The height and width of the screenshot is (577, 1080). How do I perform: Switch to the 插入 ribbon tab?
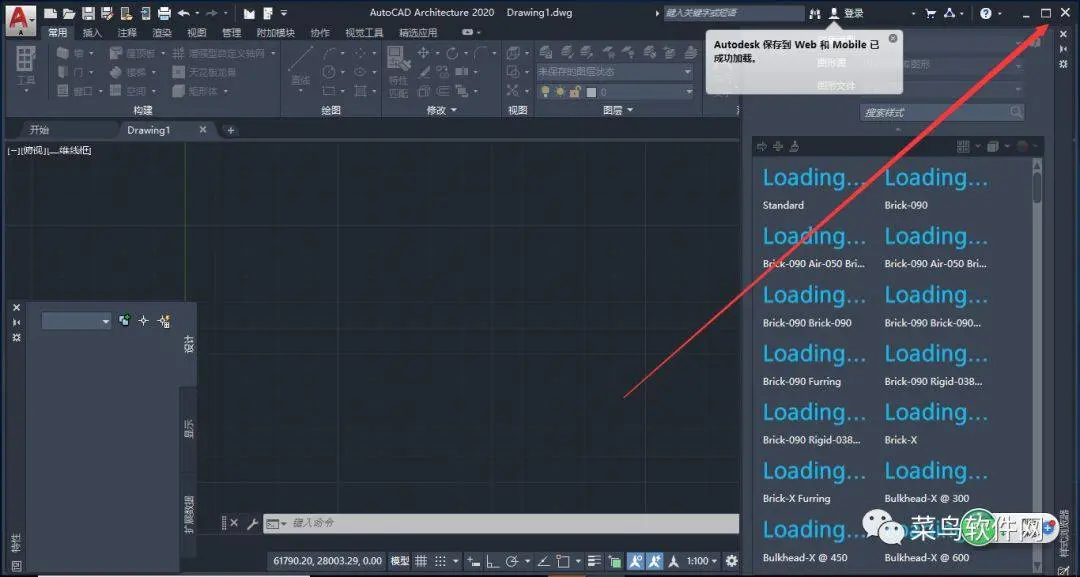(92, 32)
